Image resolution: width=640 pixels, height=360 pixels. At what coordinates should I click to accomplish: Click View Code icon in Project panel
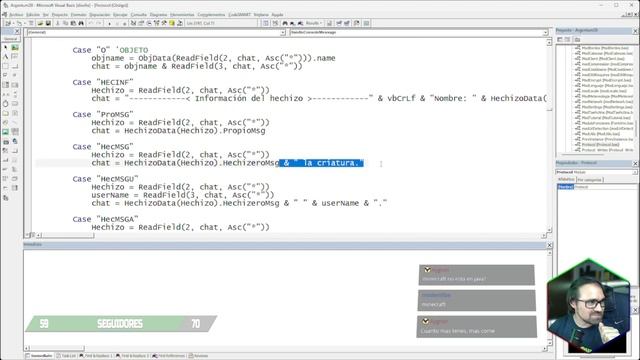pyautogui.click(x=560, y=40)
